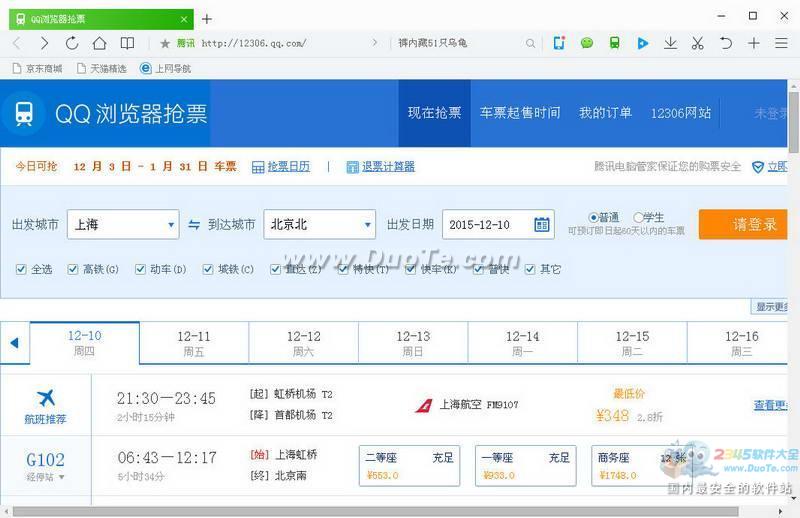Click the orange 请登录 button
Screen dimensions: 800x518
coord(743,224)
